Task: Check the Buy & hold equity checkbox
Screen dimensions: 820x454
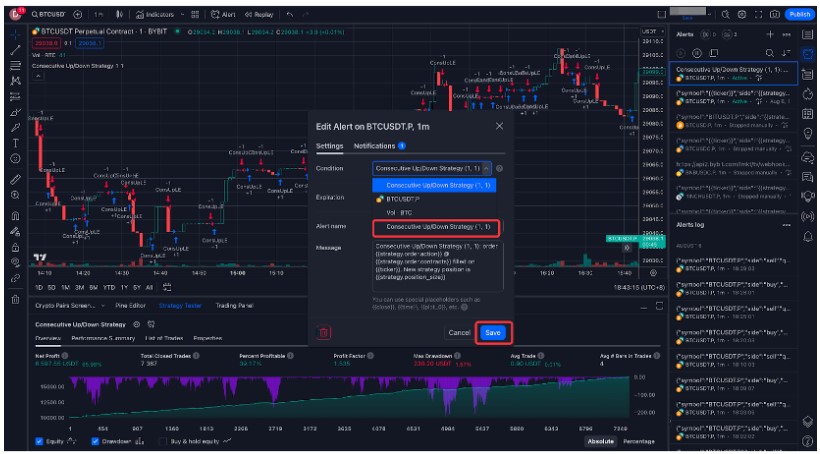Action: (163, 441)
